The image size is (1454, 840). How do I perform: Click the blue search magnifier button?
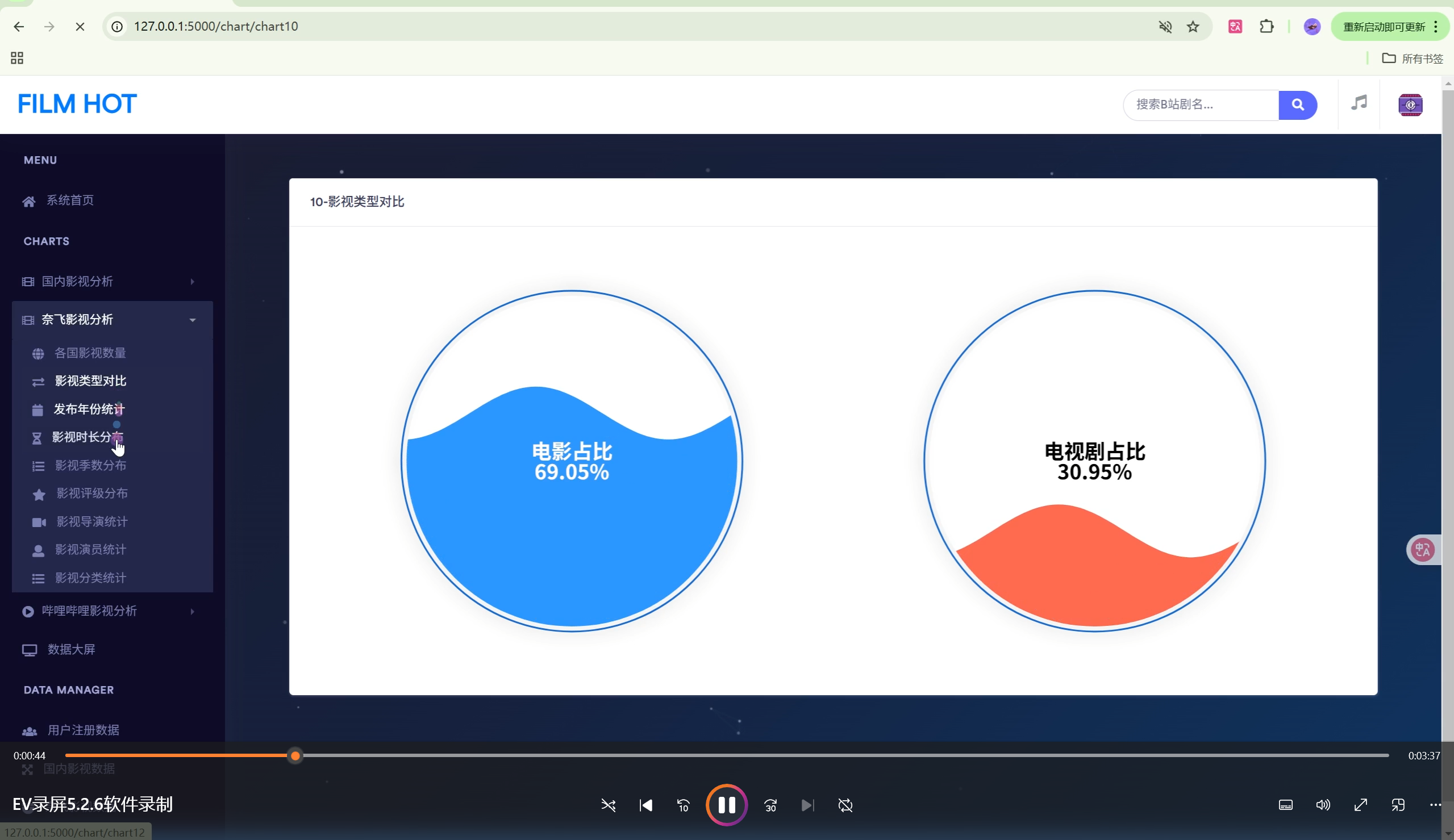pyautogui.click(x=1297, y=105)
